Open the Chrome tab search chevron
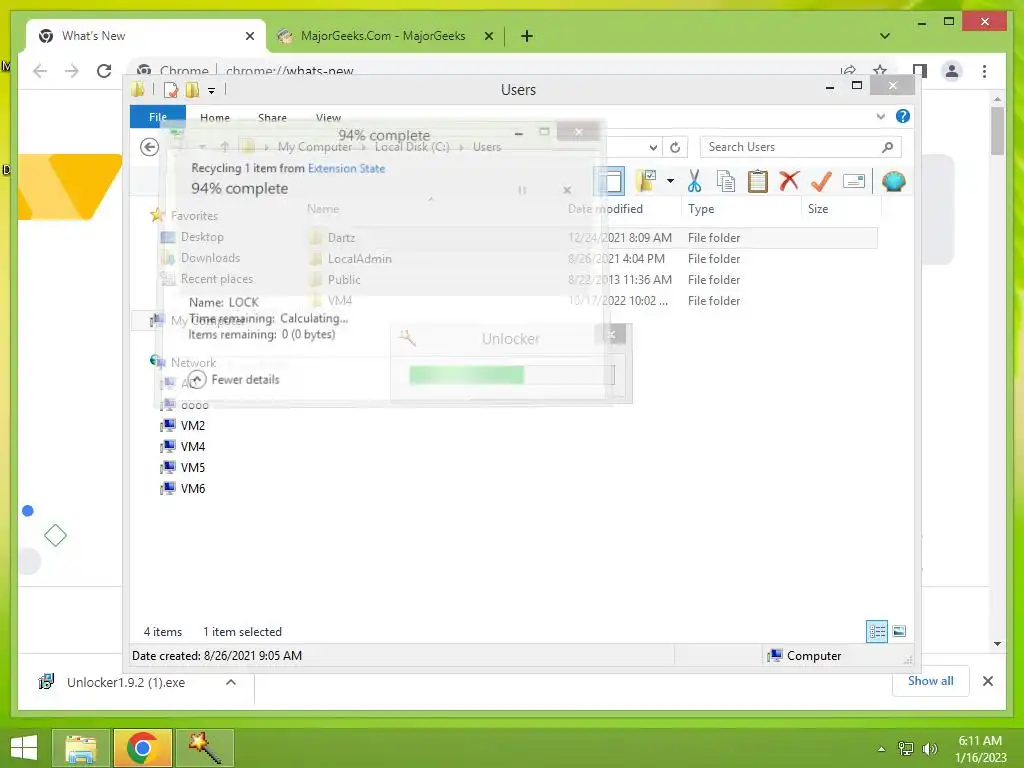This screenshot has height=768, width=1024. coord(885,36)
